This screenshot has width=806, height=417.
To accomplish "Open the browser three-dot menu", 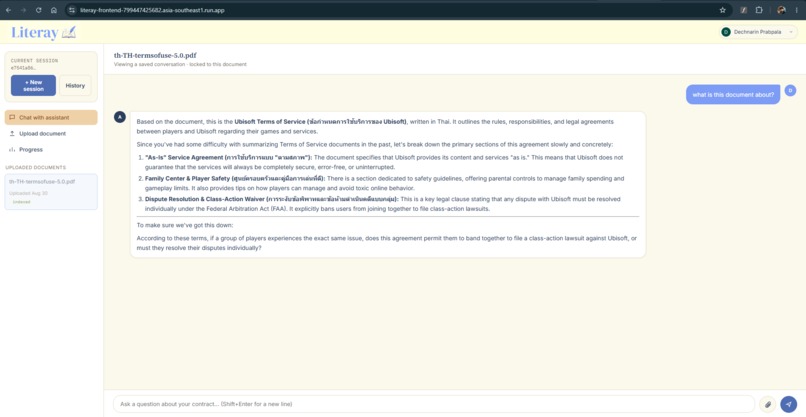I will click(796, 10).
